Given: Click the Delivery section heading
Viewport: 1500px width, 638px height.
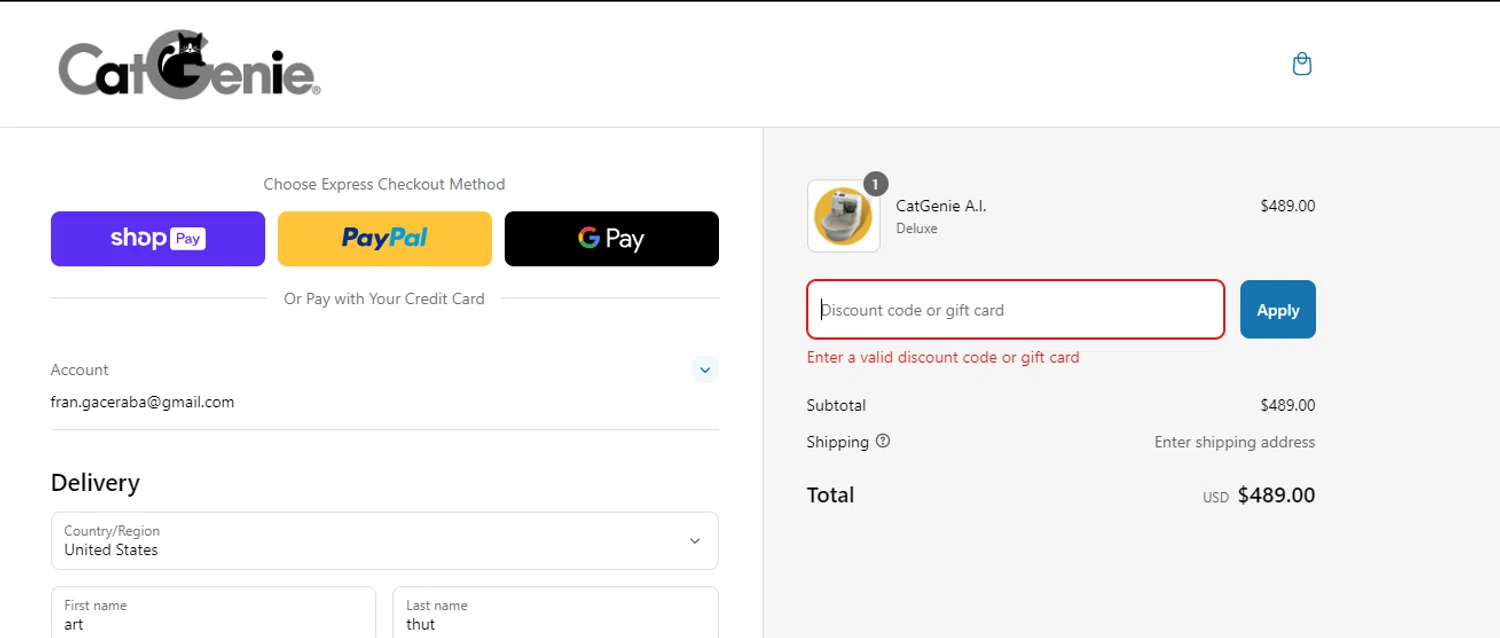Looking at the screenshot, I should (x=95, y=483).
